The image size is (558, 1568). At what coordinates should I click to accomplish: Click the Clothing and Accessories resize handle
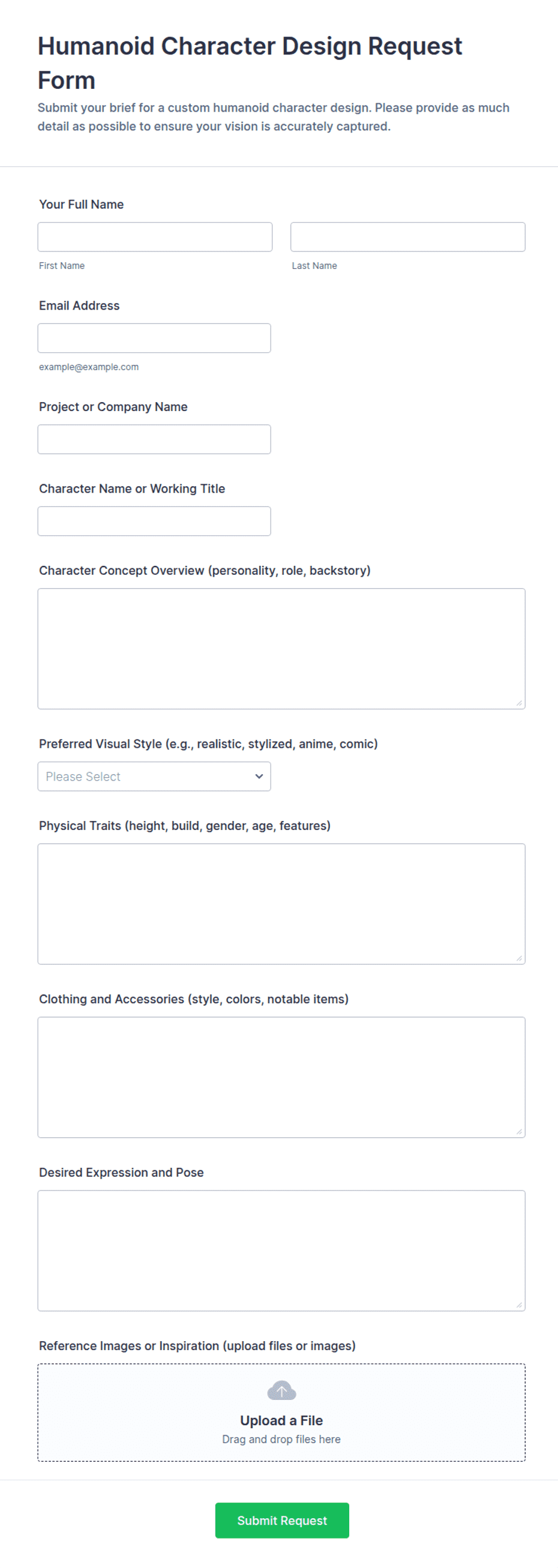click(519, 1132)
